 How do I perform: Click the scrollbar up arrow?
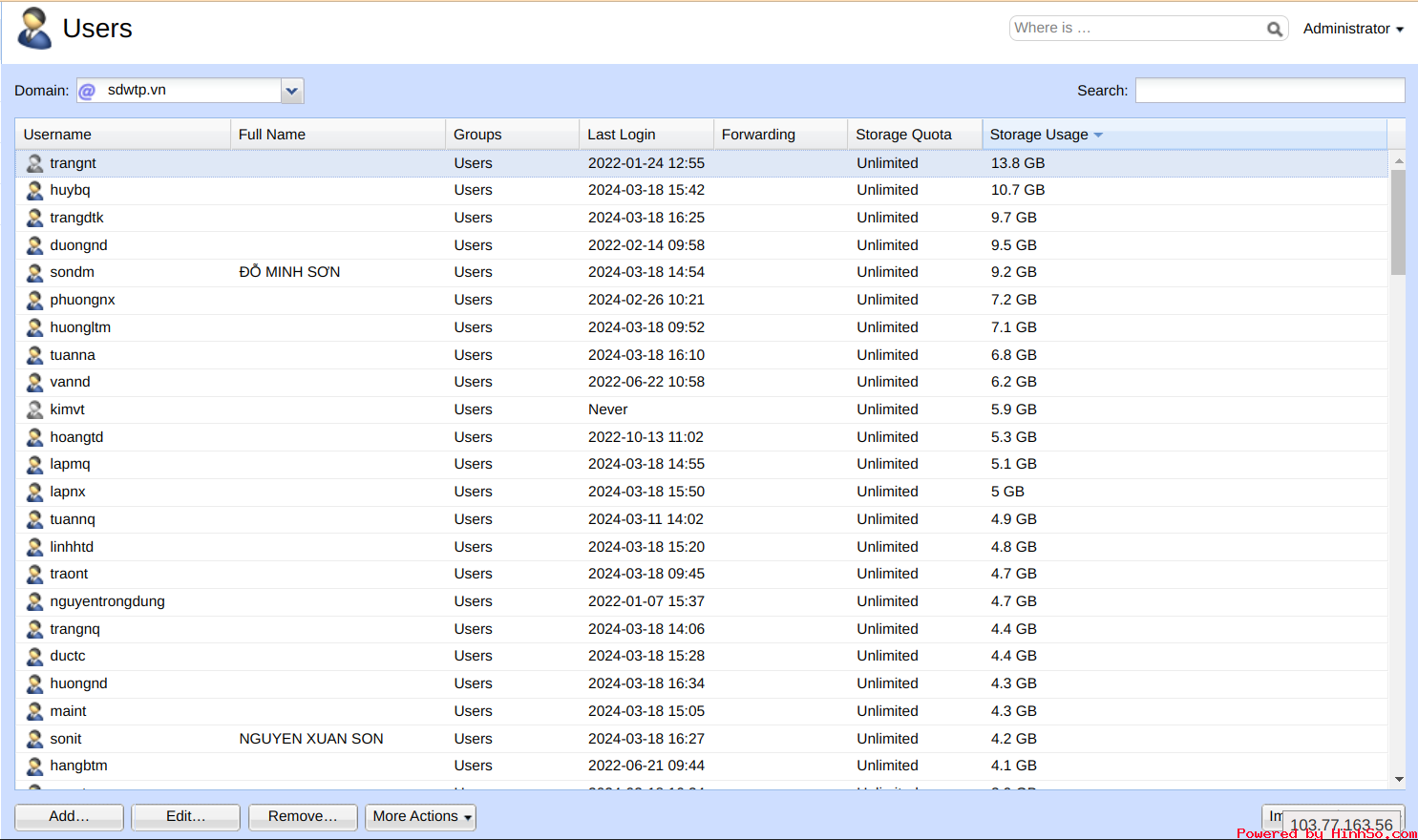pos(1398,160)
